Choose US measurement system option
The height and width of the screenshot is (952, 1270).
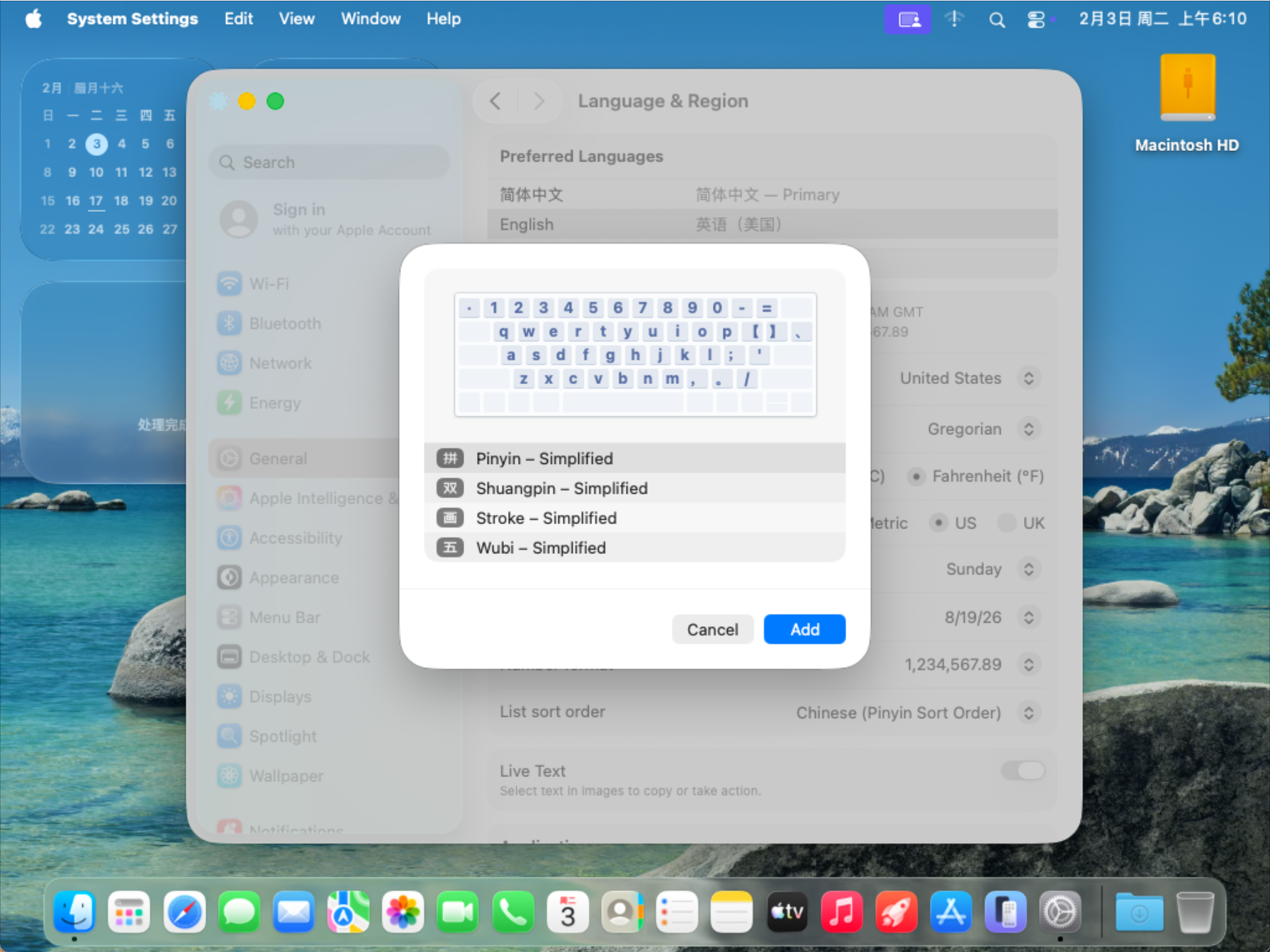(x=939, y=523)
